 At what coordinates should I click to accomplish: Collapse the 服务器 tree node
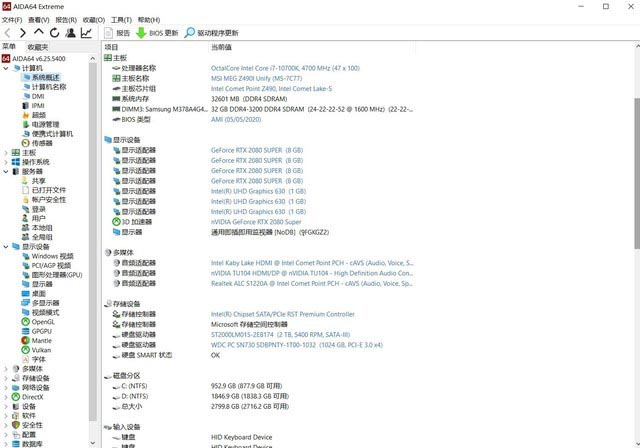coord(6,171)
